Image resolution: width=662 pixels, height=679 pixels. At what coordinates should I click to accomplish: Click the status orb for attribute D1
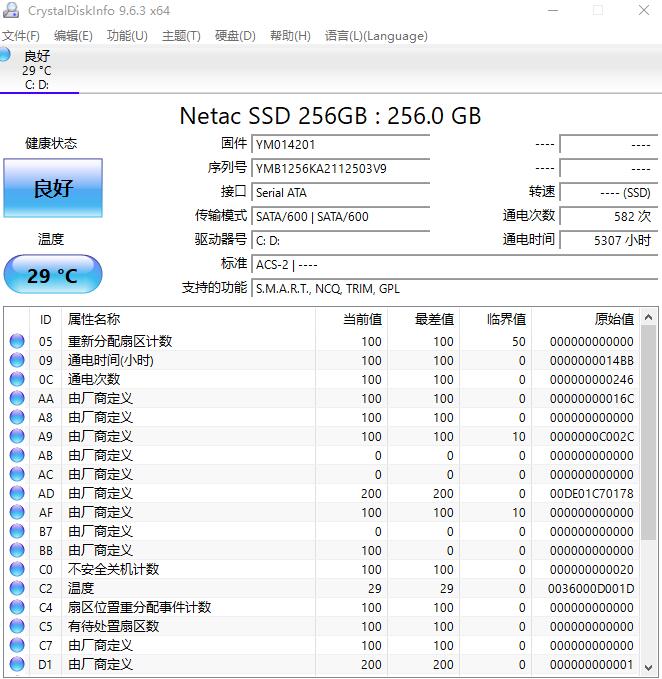pos(17,664)
